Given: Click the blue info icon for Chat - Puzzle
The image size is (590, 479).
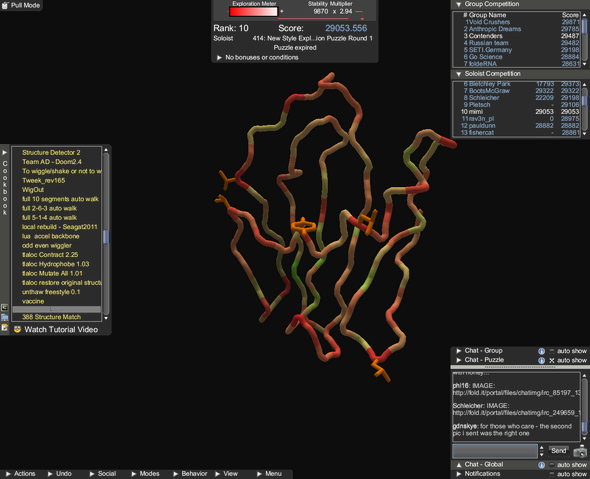Looking at the screenshot, I should 541,360.
